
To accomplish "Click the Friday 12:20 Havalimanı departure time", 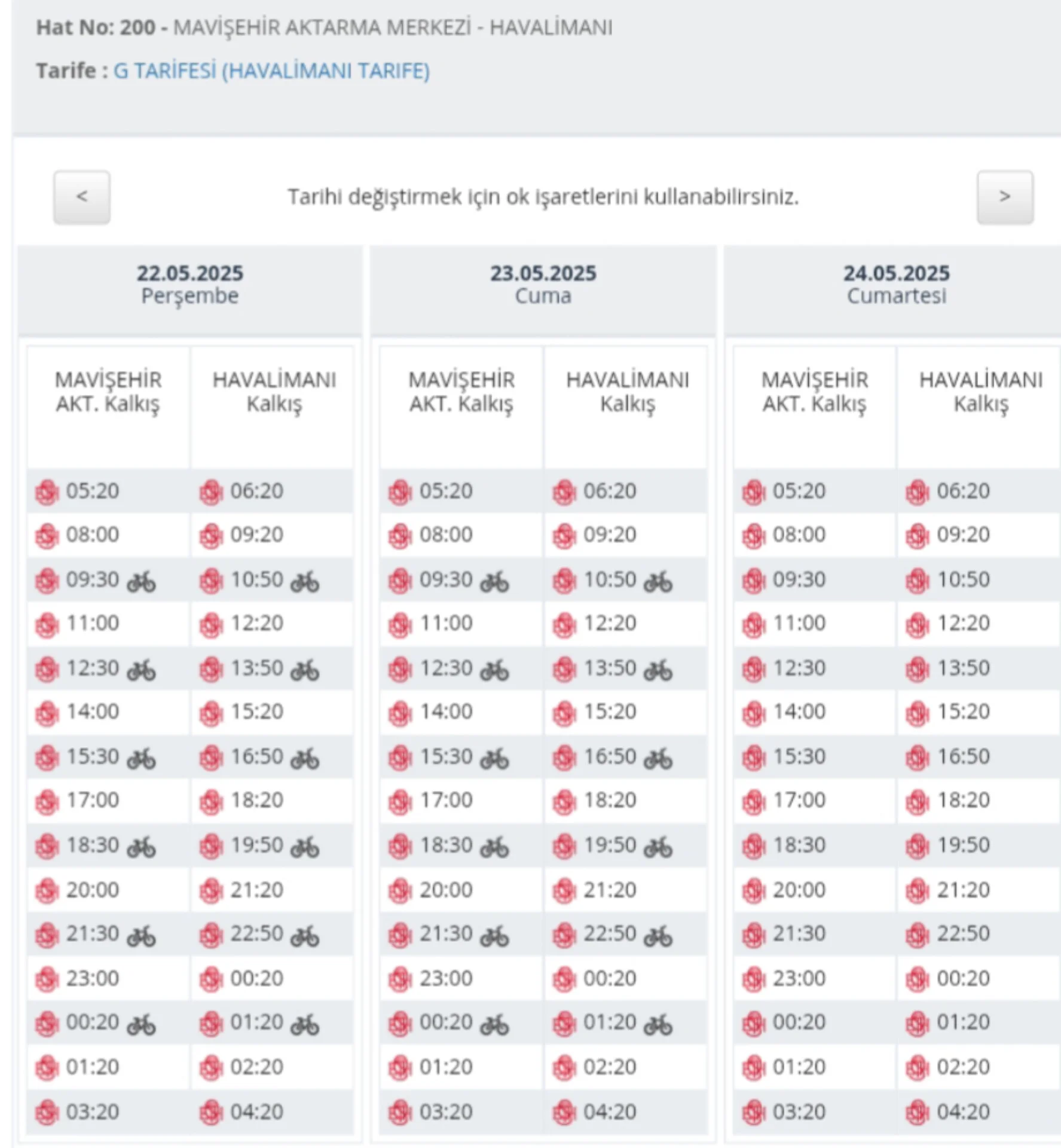I will click(x=610, y=623).
